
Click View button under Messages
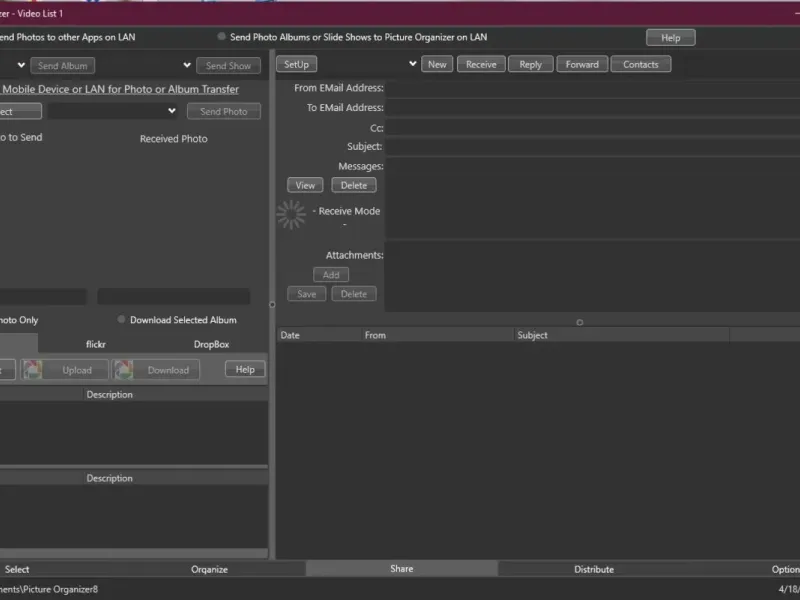point(305,185)
